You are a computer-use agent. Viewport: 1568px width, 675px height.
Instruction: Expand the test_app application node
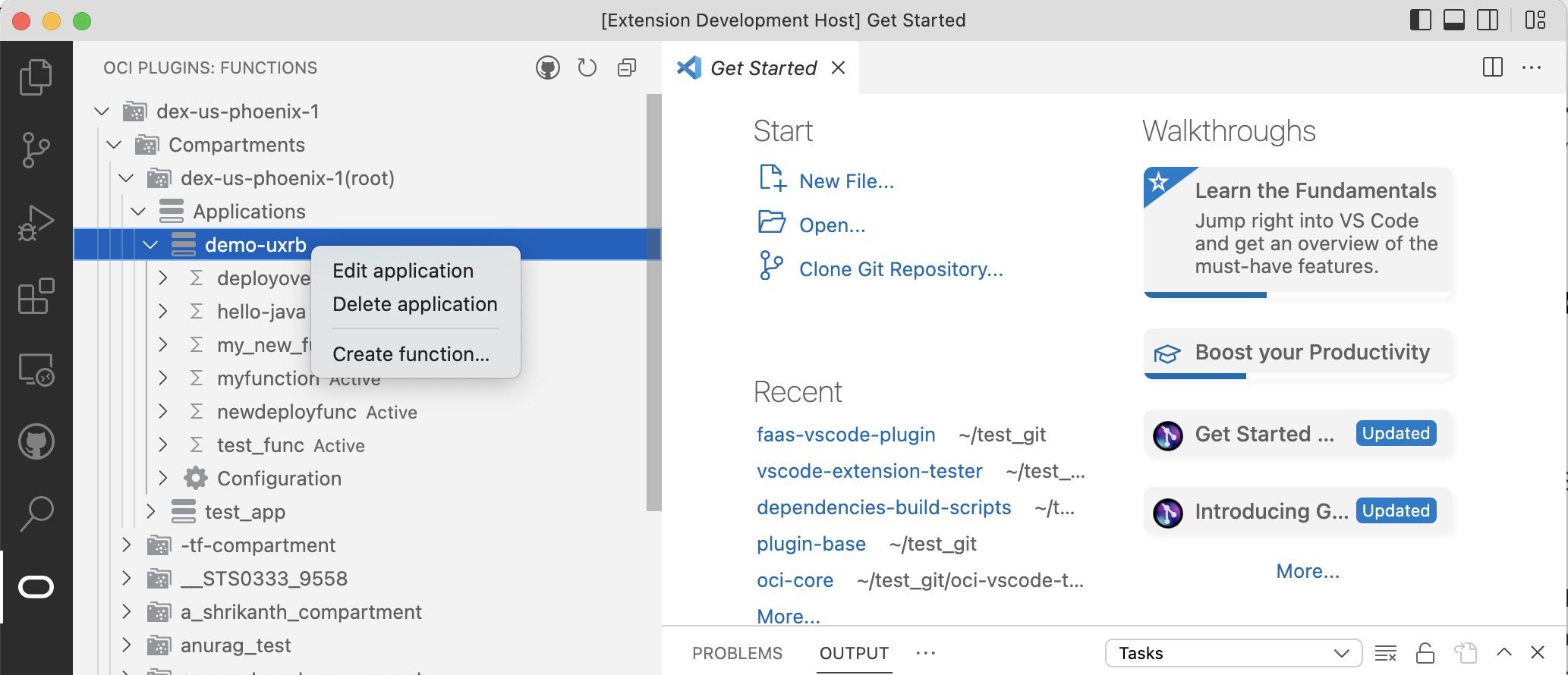pos(151,512)
